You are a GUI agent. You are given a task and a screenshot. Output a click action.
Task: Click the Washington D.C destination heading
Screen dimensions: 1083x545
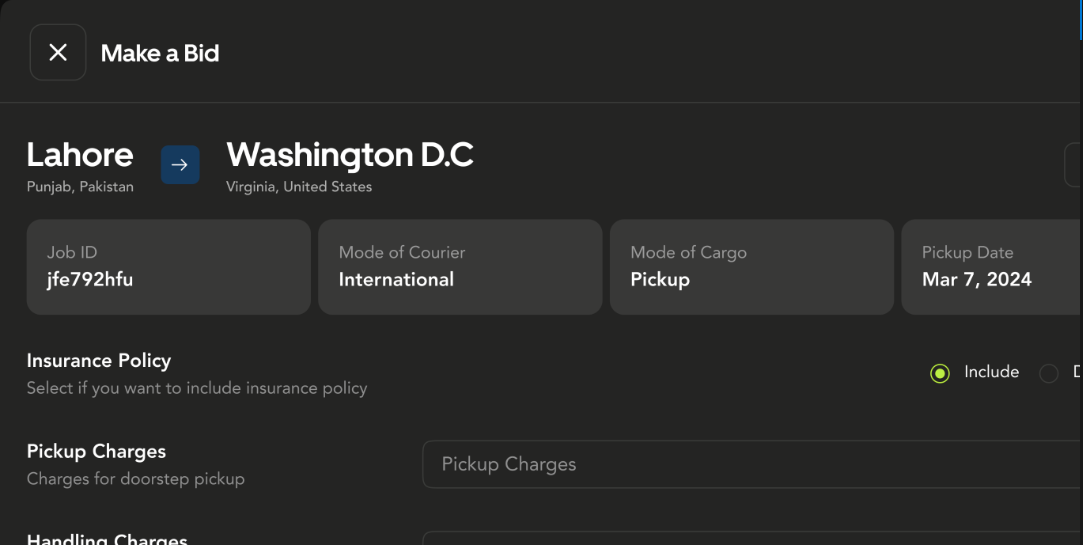click(350, 155)
